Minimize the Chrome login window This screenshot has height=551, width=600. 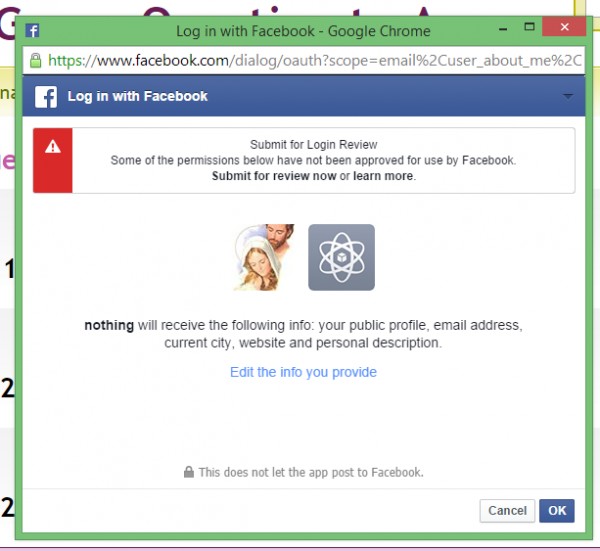click(501, 29)
